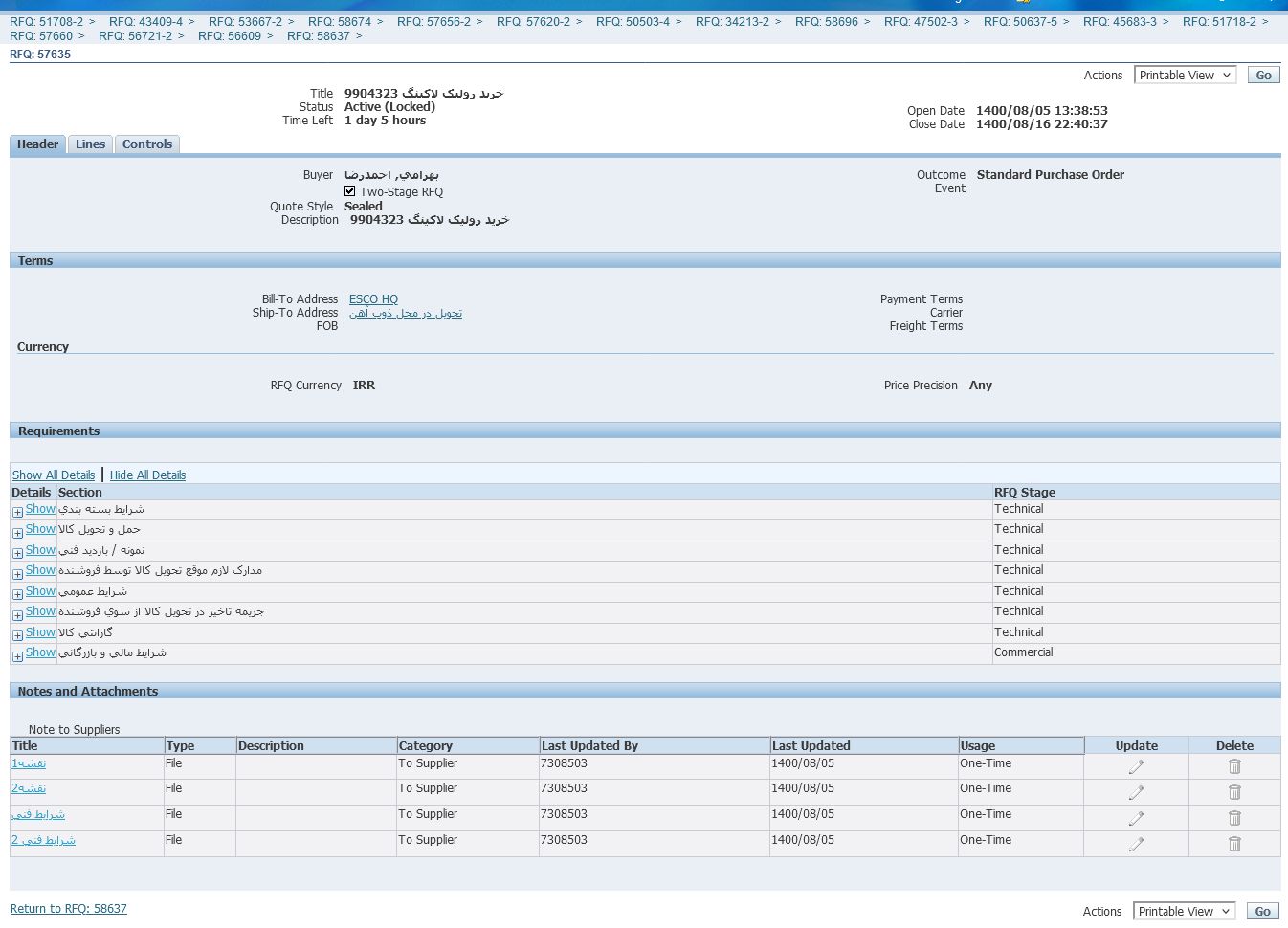The width and height of the screenshot is (1288, 928).
Task: Open breadcrumb link RFQ: 51718-2
Action: (1219, 21)
